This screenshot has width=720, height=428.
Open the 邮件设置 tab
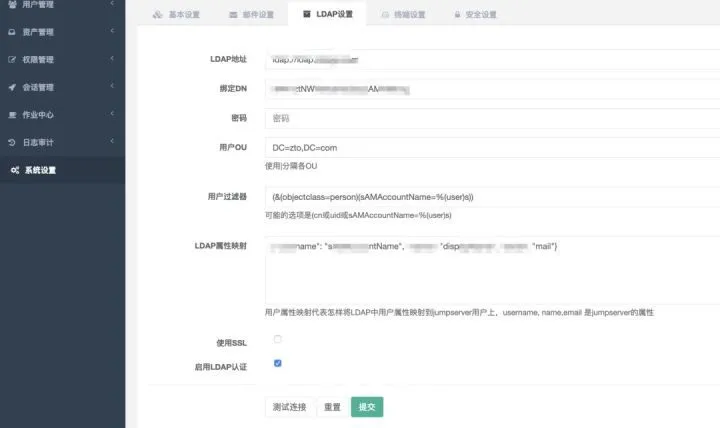click(x=251, y=15)
